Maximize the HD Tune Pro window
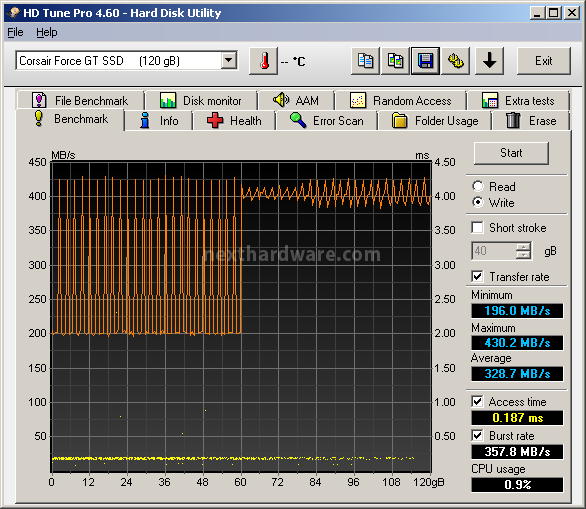586x509 pixels. click(x=553, y=13)
